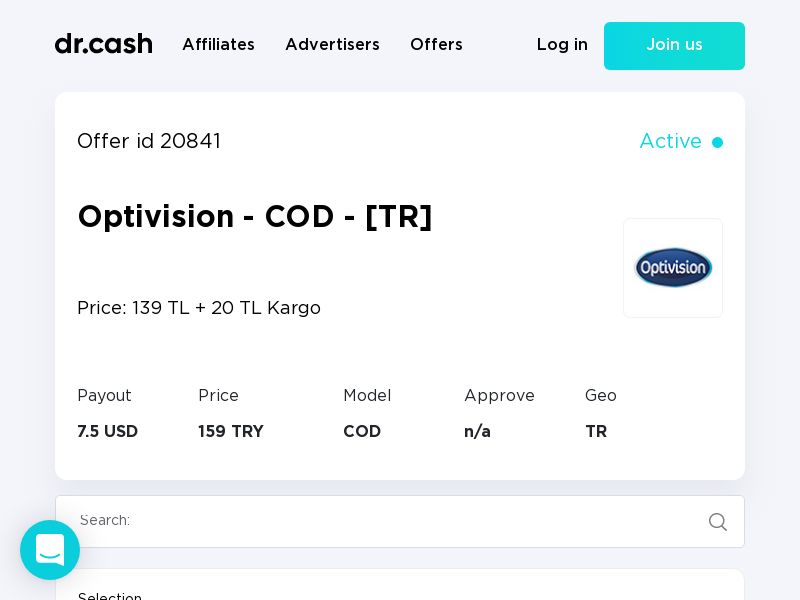Click the dr.cash logo

[x=103, y=44]
